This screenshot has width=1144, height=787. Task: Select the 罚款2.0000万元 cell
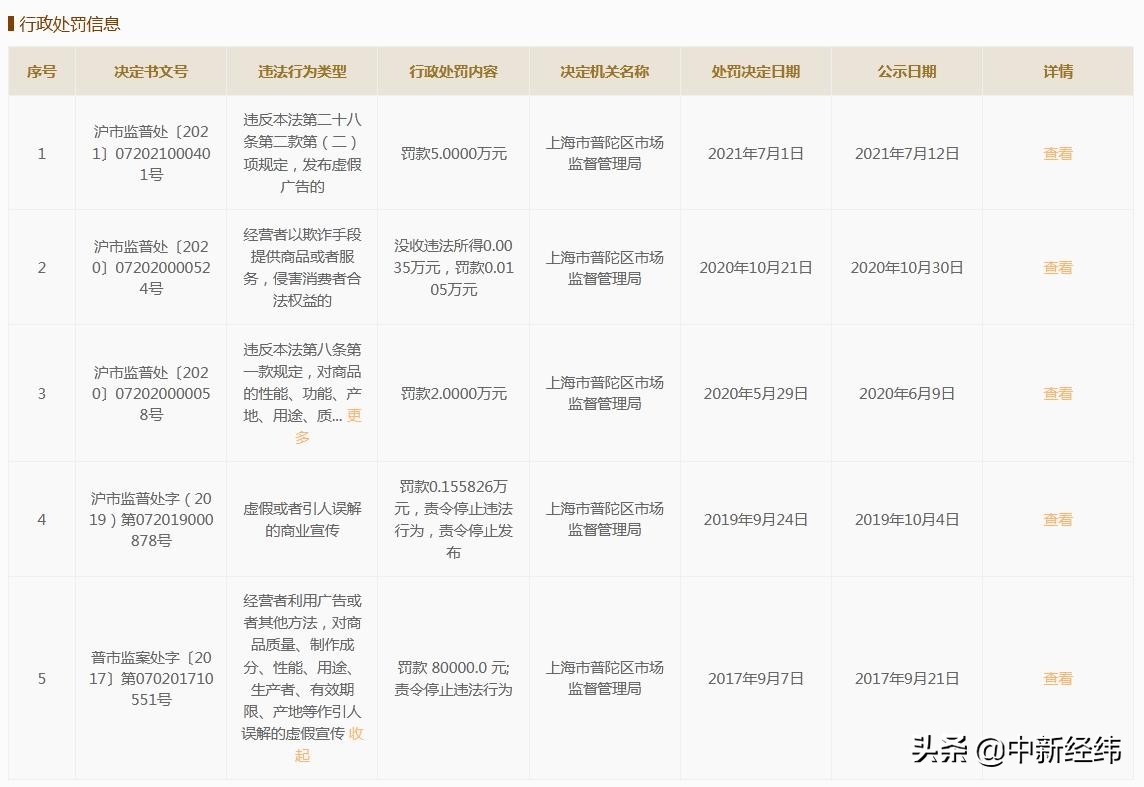[x=453, y=393]
